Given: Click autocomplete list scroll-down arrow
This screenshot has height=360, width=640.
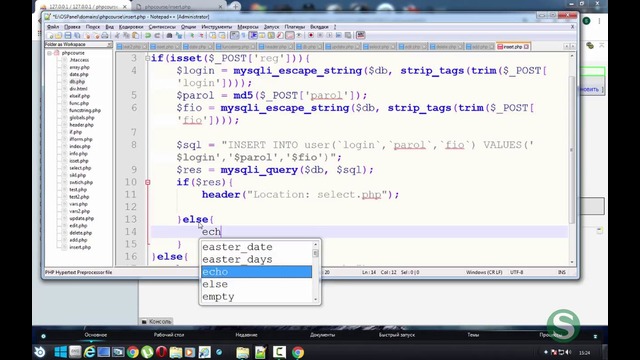Looking at the screenshot, I should coord(316,300).
